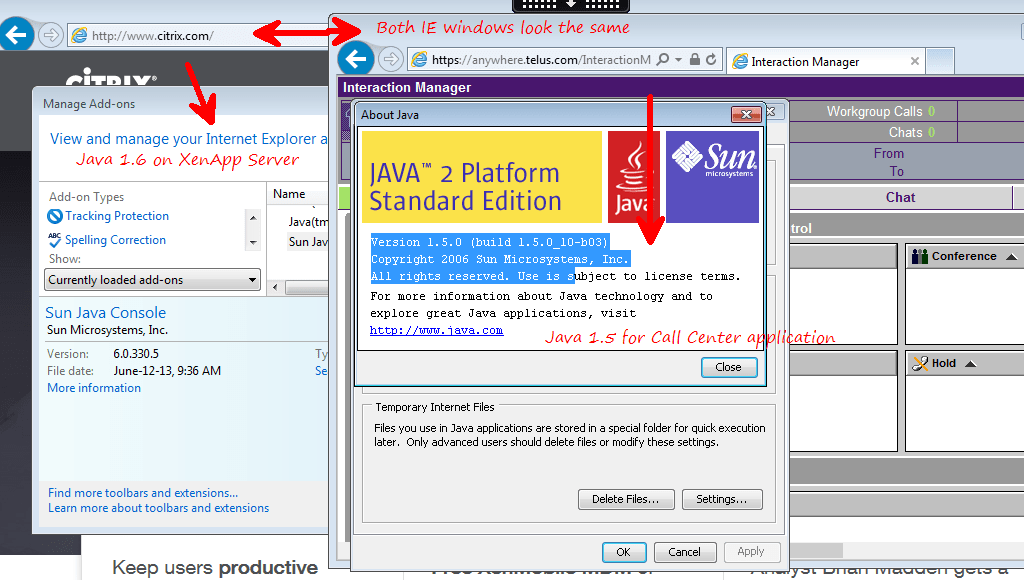Click the Java coffee cup logo
This screenshot has height=580, width=1024.
pos(633,177)
